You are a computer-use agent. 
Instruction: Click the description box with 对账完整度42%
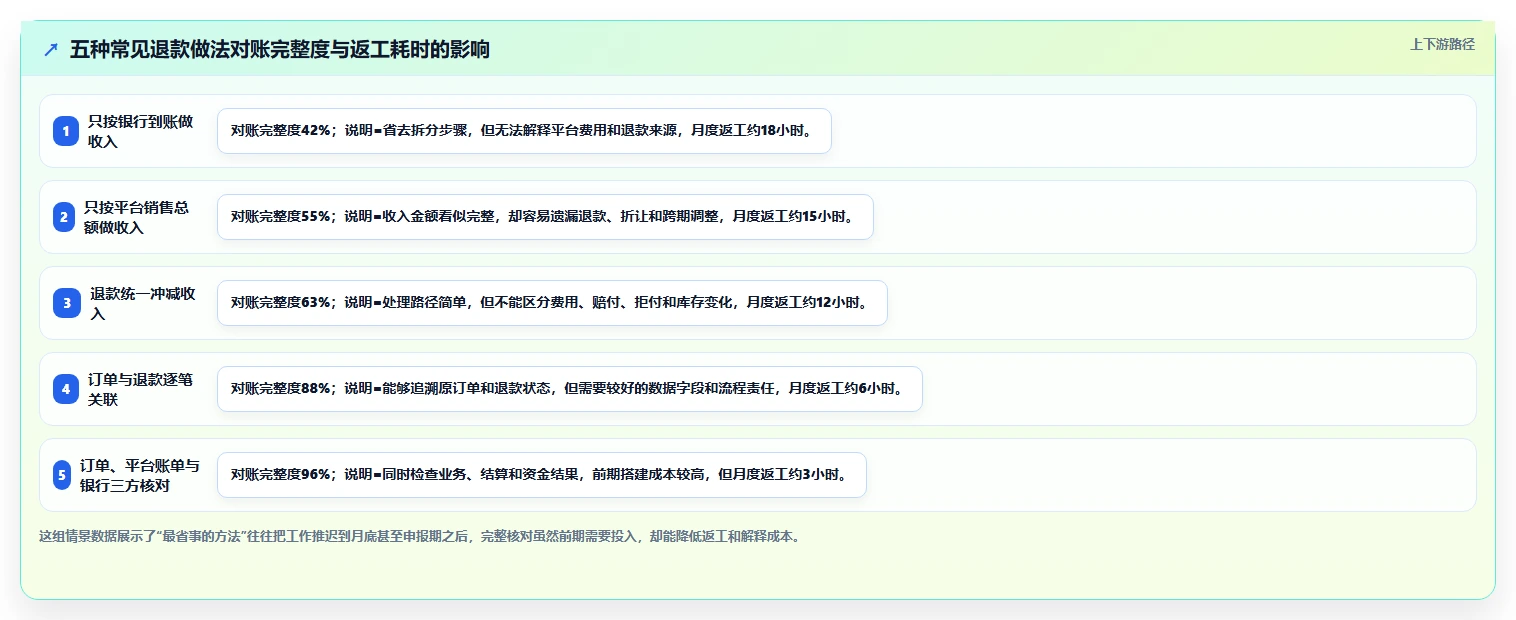pyautogui.click(x=524, y=131)
